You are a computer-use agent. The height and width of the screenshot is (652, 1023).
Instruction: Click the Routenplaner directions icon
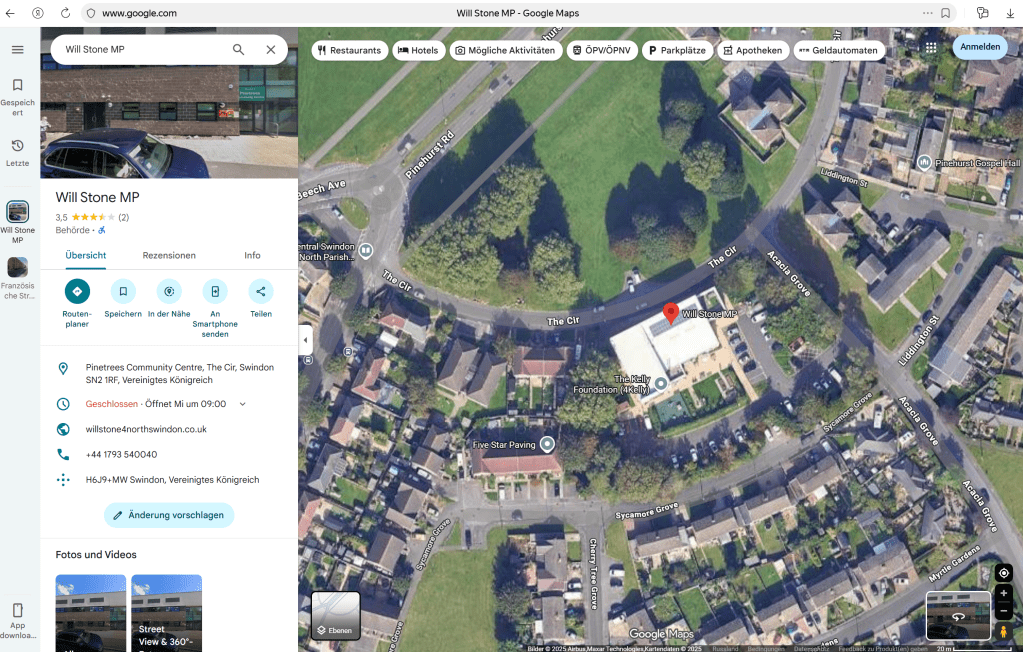(x=77, y=291)
